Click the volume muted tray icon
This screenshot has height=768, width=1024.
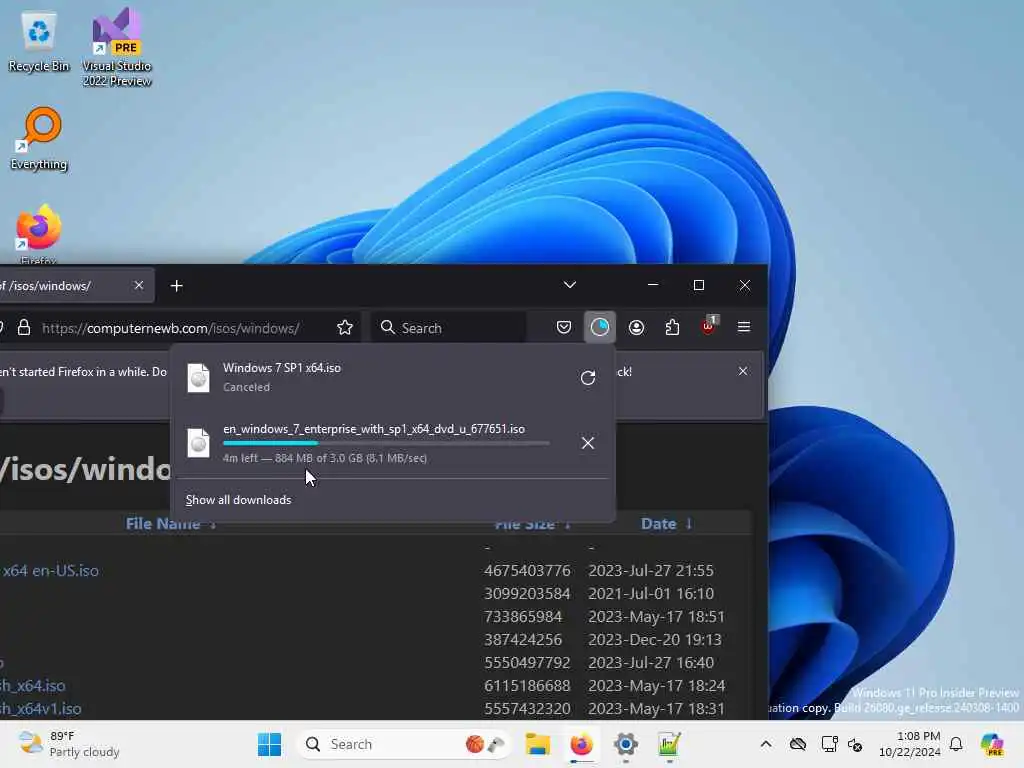(x=856, y=744)
